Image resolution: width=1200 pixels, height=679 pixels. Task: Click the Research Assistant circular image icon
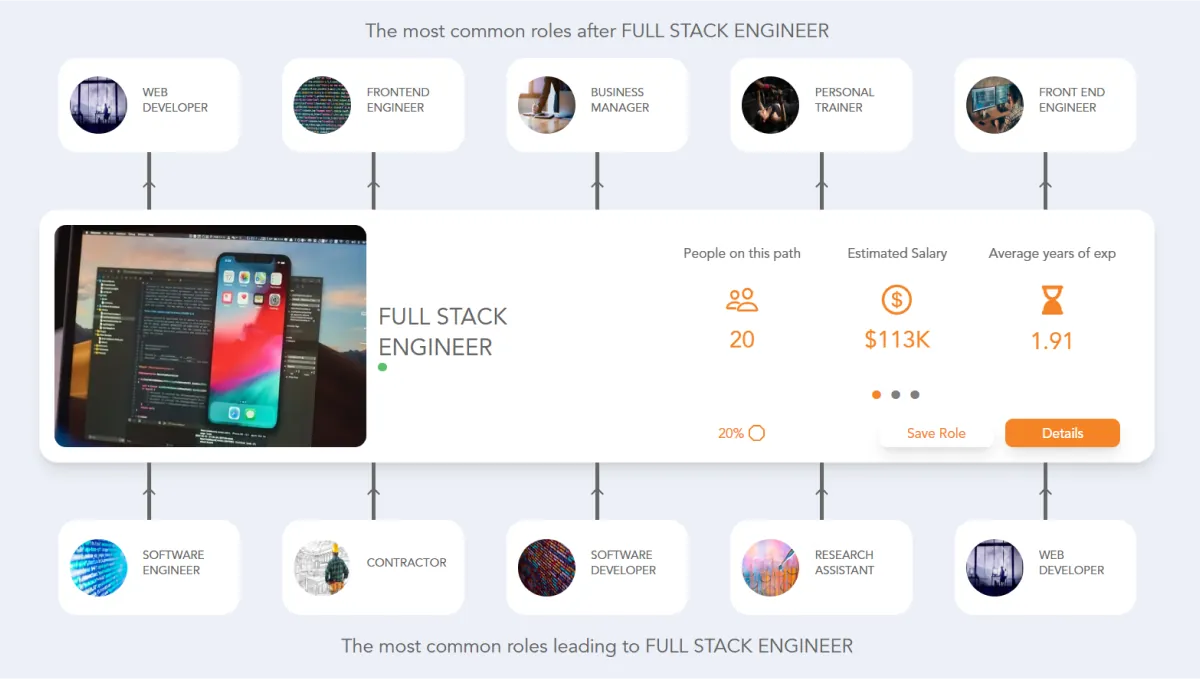(x=770, y=566)
